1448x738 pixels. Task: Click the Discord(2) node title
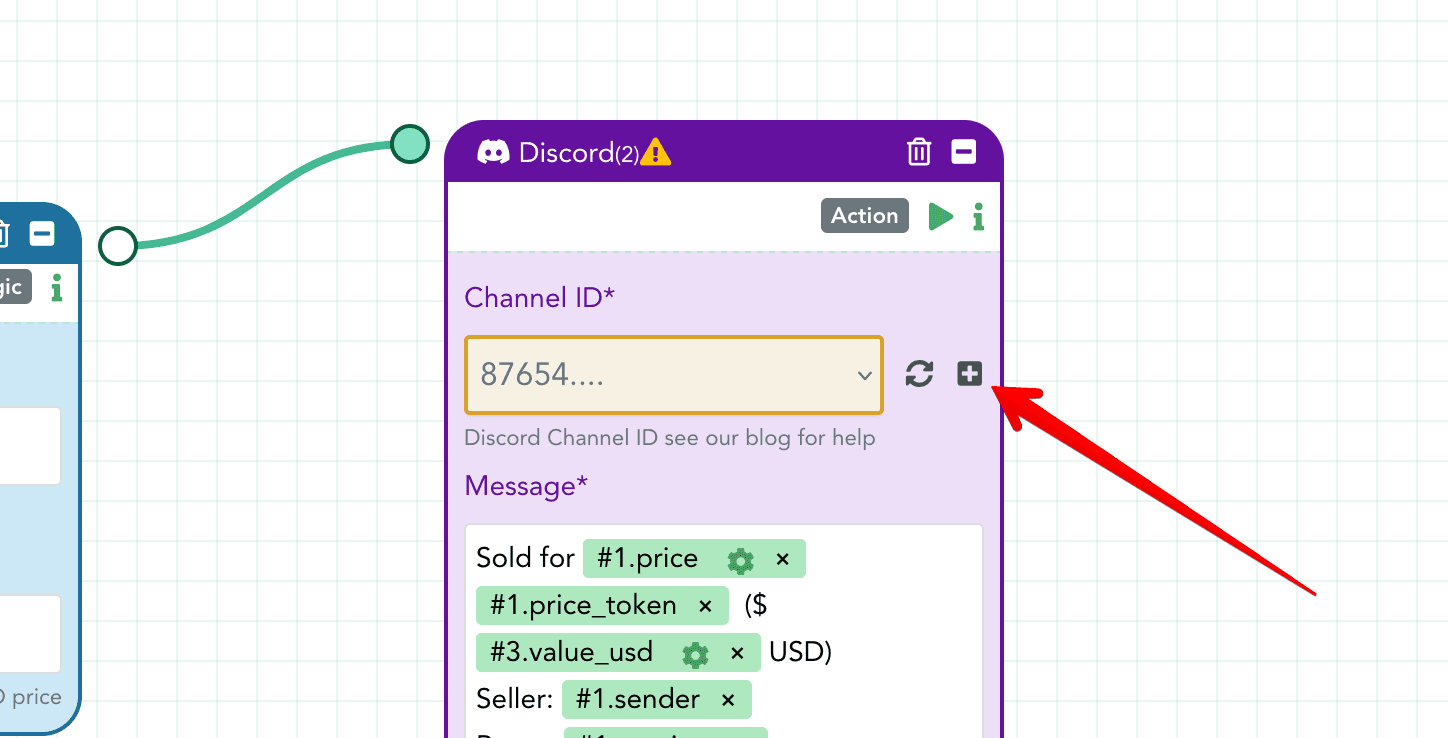pos(578,152)
